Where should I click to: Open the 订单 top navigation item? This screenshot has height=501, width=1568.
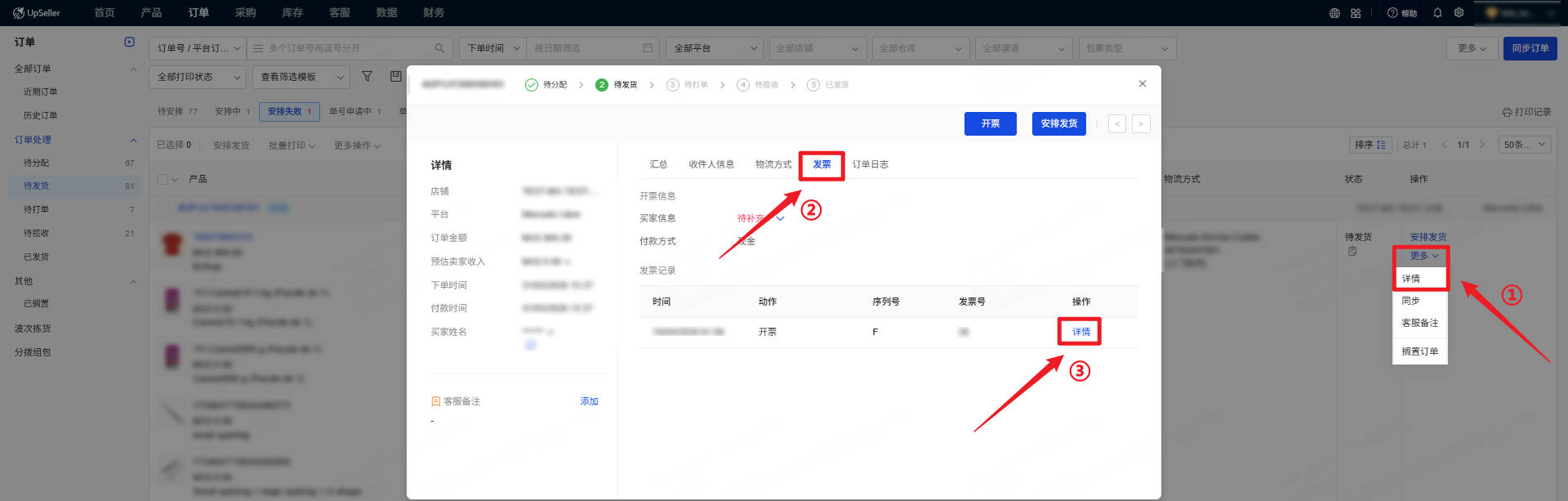(198, 12)
